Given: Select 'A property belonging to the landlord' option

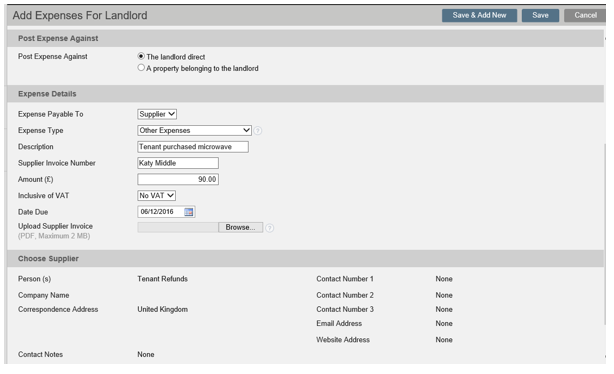Looking at the screenshot, I should click(141, 68).
